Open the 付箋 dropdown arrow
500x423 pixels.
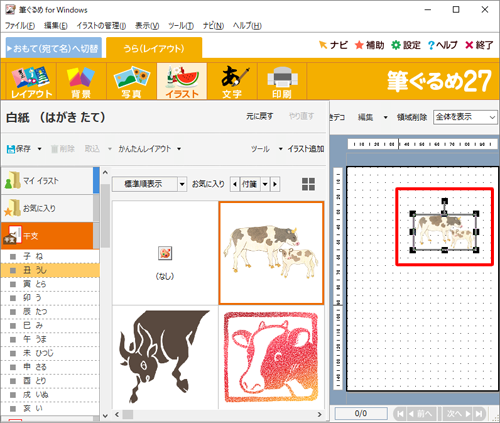[265, 184]
